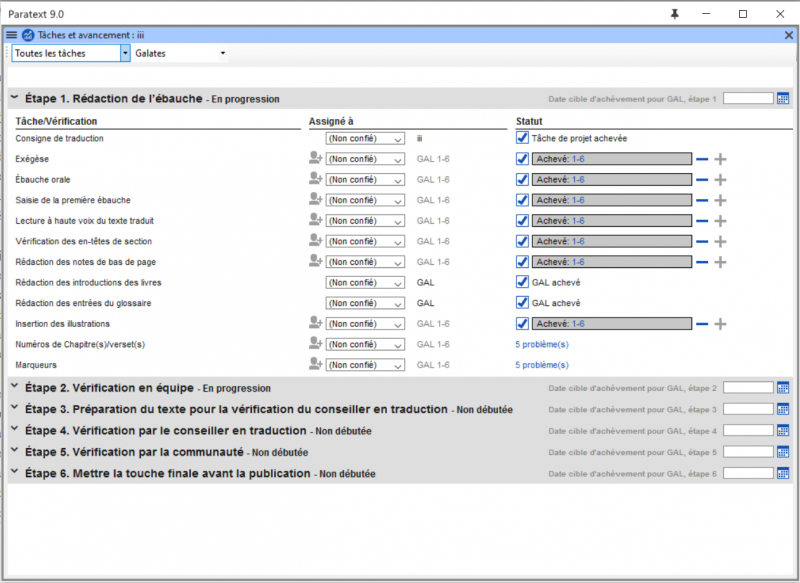The width and height of the screenshot is (800, 583).
Task: Click the minus icon in the Exégèse row
Action: (x=702, y=159)
